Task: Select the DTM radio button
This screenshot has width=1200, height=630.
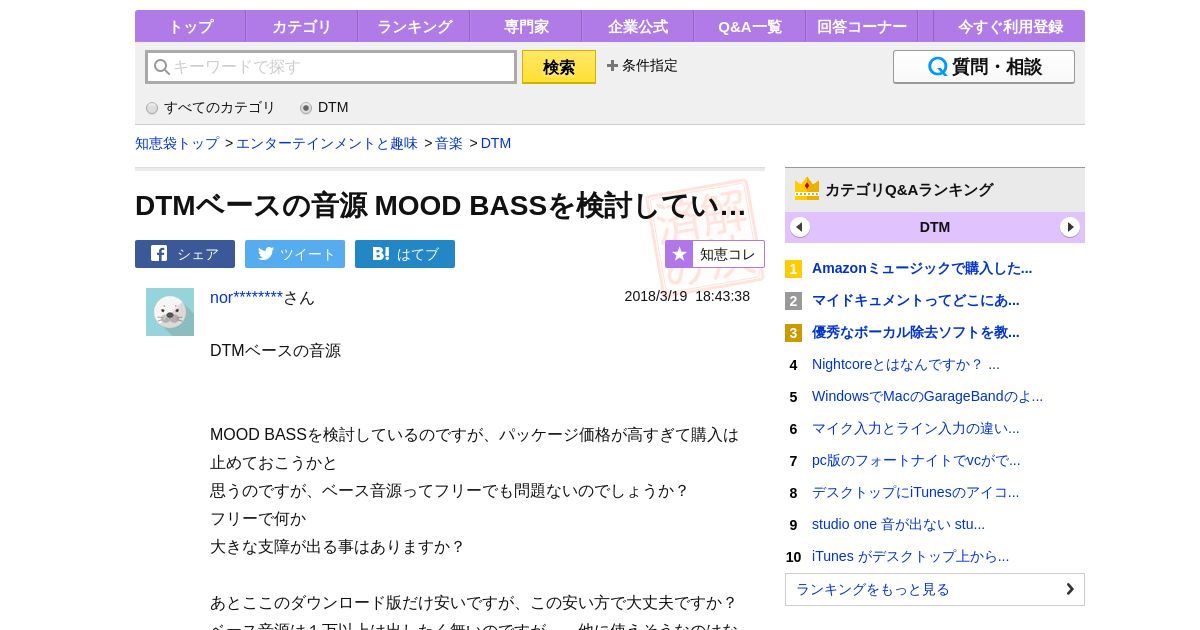Action: click(x=306, y=108)
